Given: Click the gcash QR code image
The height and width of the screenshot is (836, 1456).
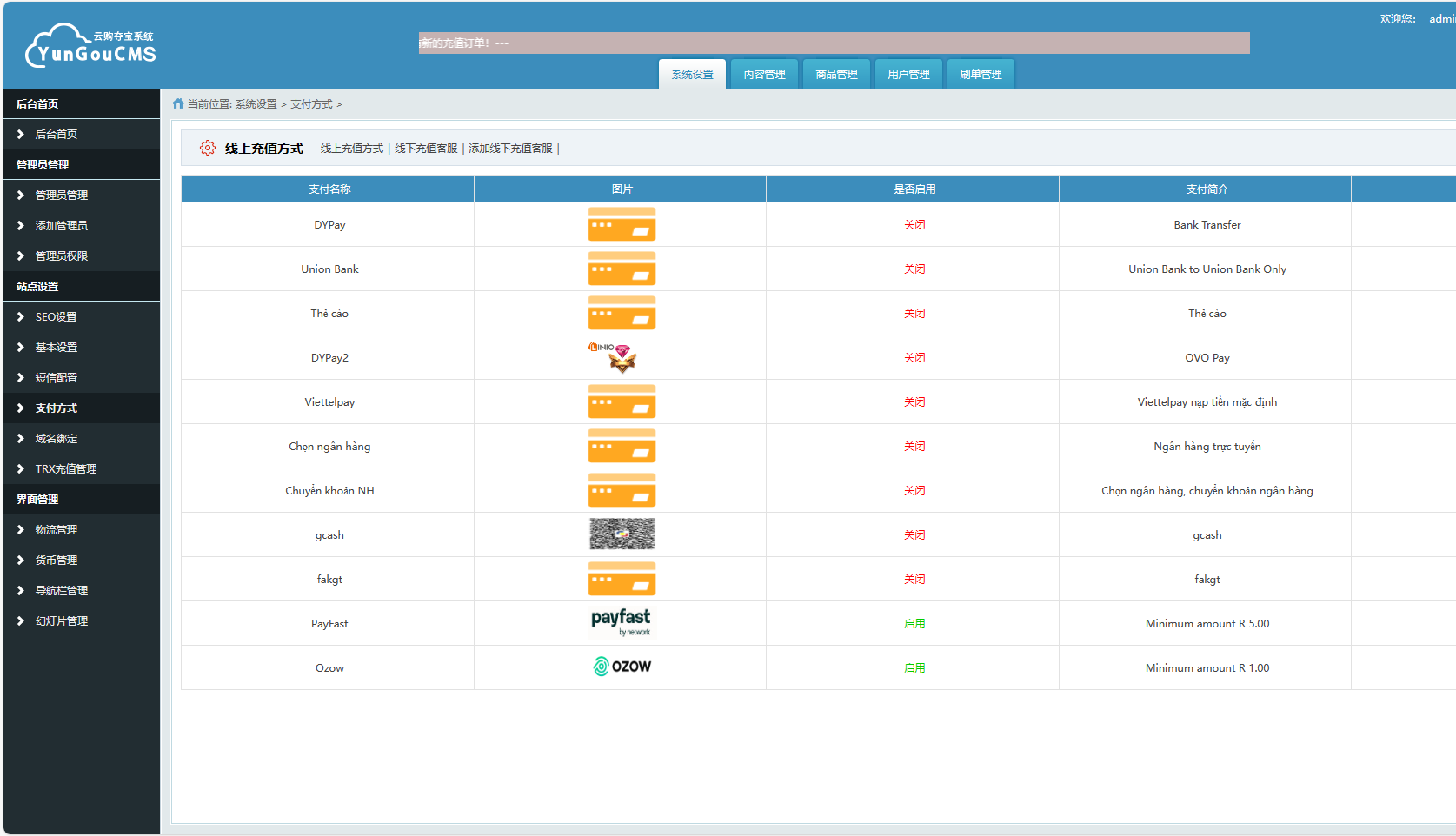Looking at the screenshot, I should coord(622,534).
